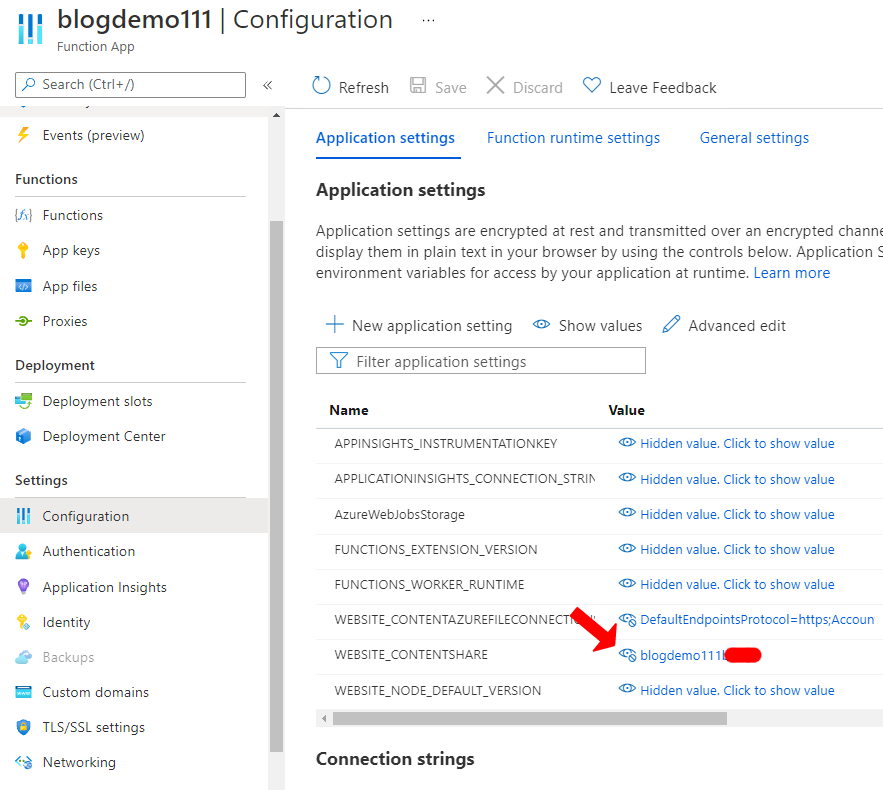The width and height of the screenshot is (883, 790).
Task: Click the TLS/SSL settings shield icon
Action: [x=23, y=727]
